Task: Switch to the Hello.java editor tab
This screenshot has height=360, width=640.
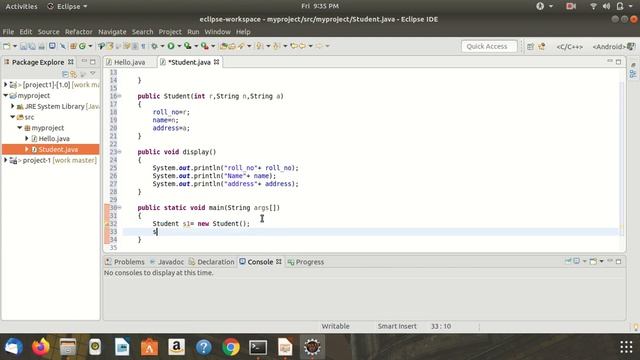Action: point(129,62)
